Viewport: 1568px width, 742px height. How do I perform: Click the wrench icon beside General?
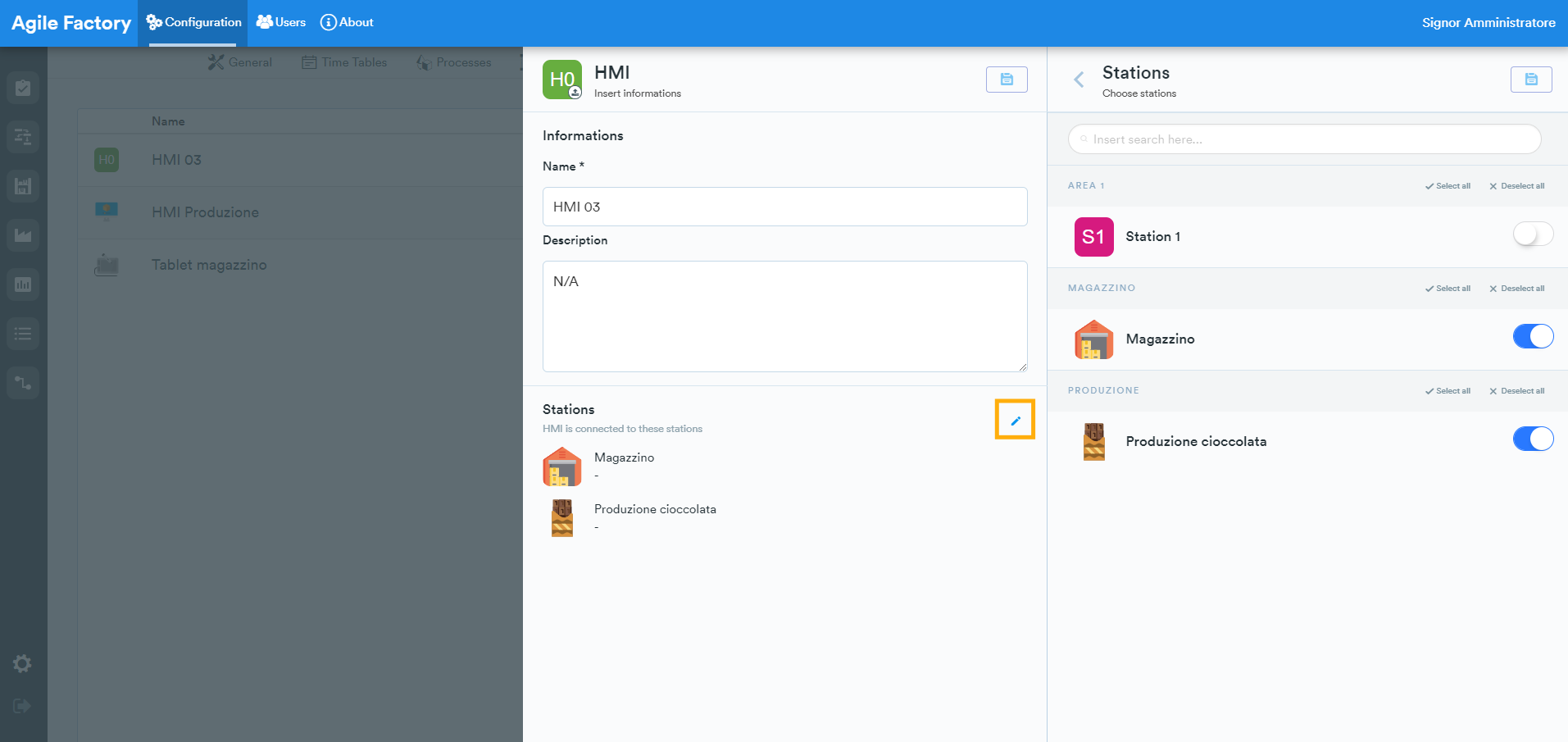click(216, 62)
